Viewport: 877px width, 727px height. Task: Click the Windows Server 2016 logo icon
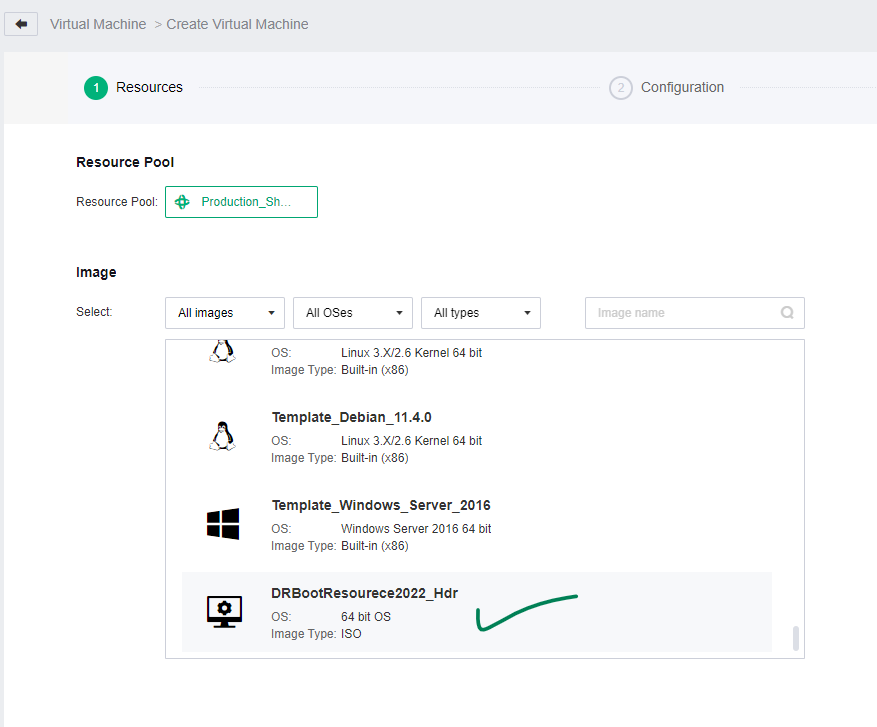(223, 524)
